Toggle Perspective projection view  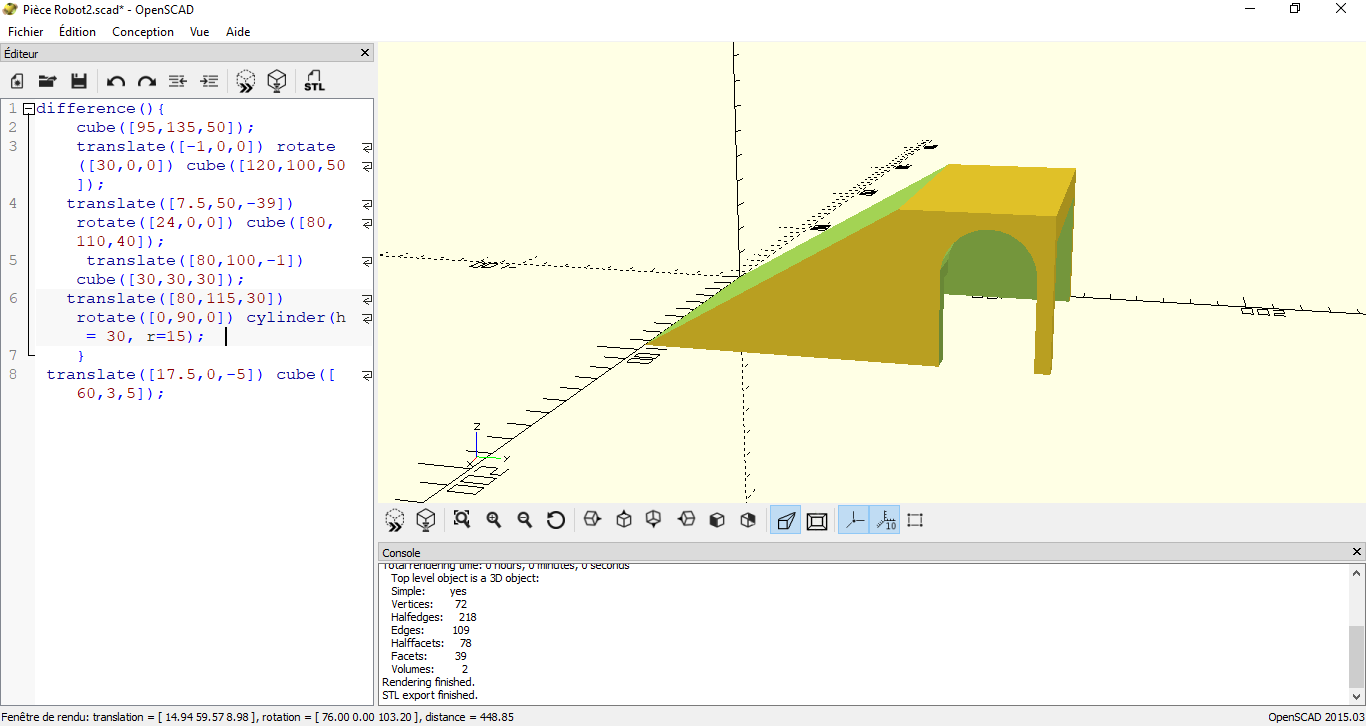tap(785, 520)
